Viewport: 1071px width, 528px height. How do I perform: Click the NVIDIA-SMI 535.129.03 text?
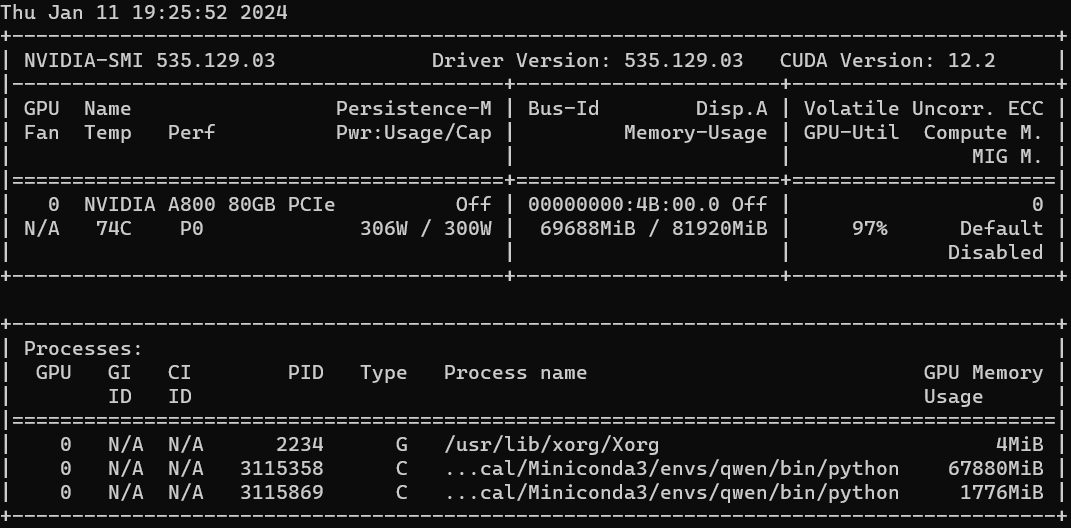pyautogui.click(x=150, y=60)
